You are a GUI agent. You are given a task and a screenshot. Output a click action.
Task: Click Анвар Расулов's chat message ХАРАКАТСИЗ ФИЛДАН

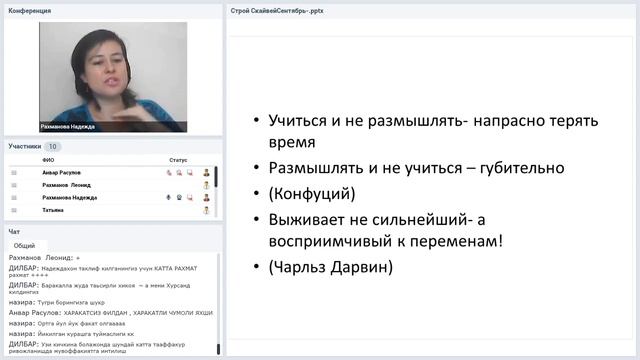coord(111,313)
